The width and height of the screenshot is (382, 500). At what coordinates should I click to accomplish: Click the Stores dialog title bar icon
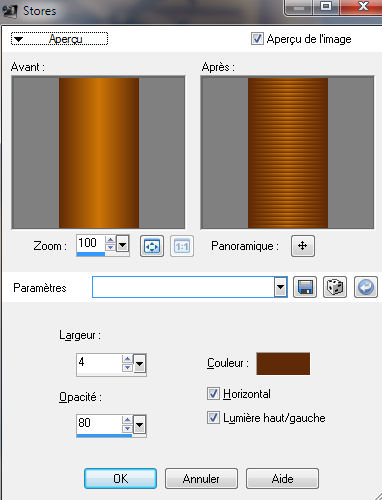pos(9,11)
